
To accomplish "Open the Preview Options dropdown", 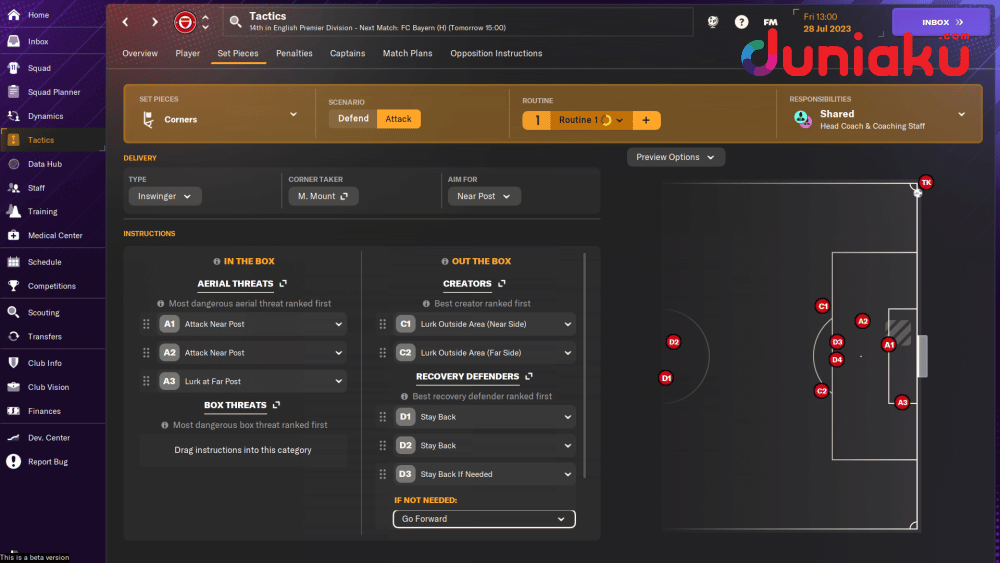I will pos(675,157).
